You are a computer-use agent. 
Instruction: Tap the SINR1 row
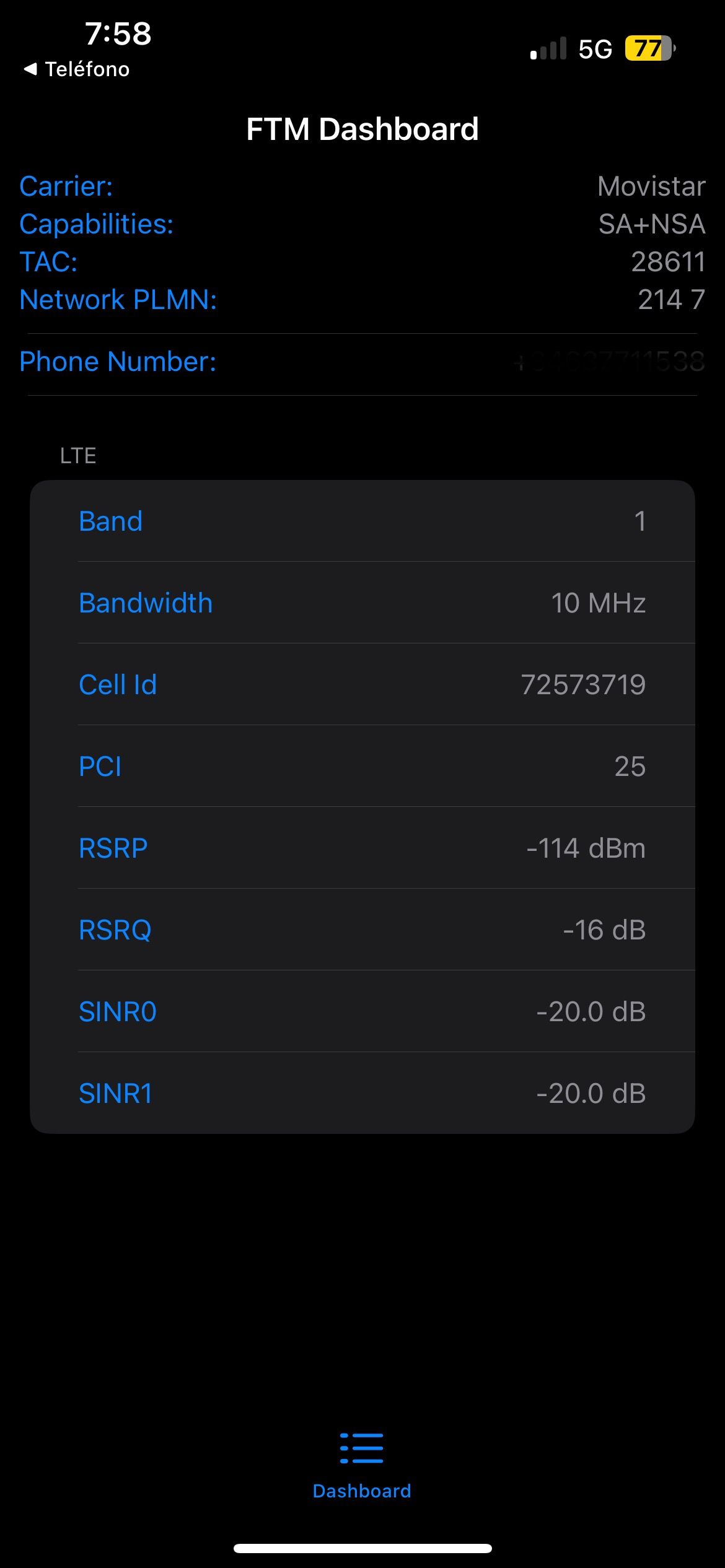pyautogui.click(x=362, y=1093)
